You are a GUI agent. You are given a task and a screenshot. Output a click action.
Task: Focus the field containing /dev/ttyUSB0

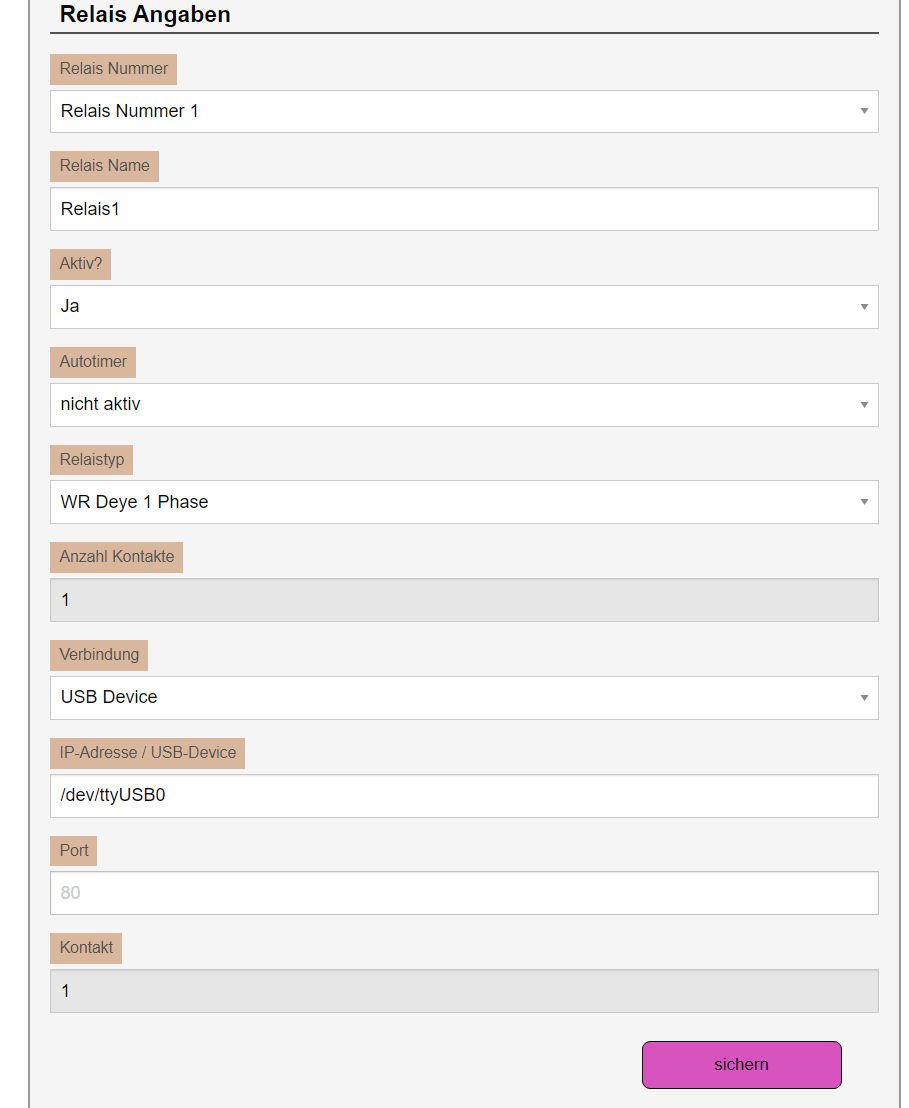pos(464,795)
